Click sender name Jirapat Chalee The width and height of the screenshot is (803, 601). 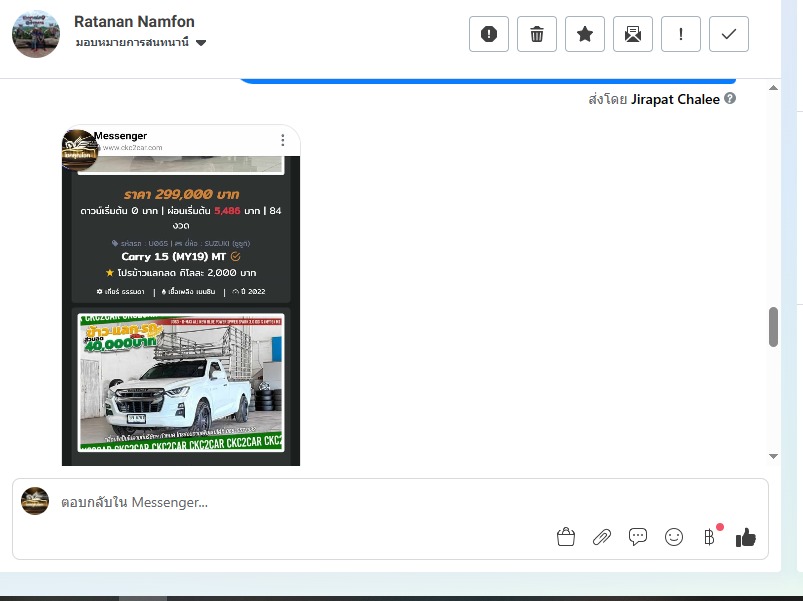(675, 99)
